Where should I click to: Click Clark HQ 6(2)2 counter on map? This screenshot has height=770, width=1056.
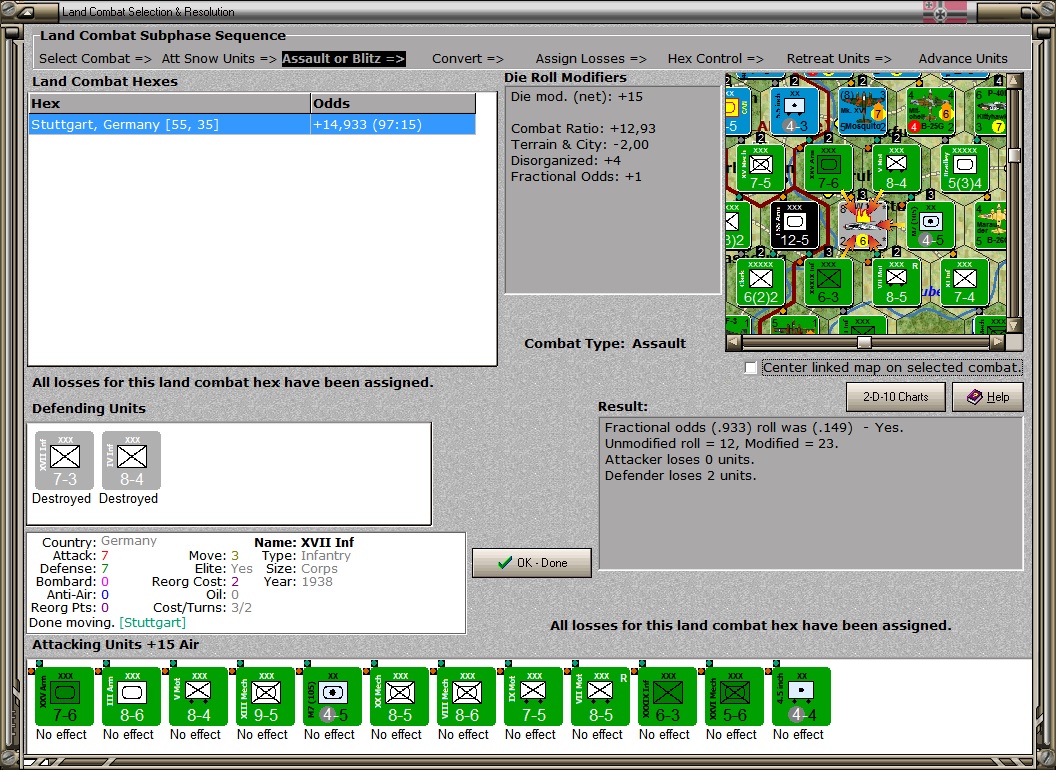pos(760,282)
